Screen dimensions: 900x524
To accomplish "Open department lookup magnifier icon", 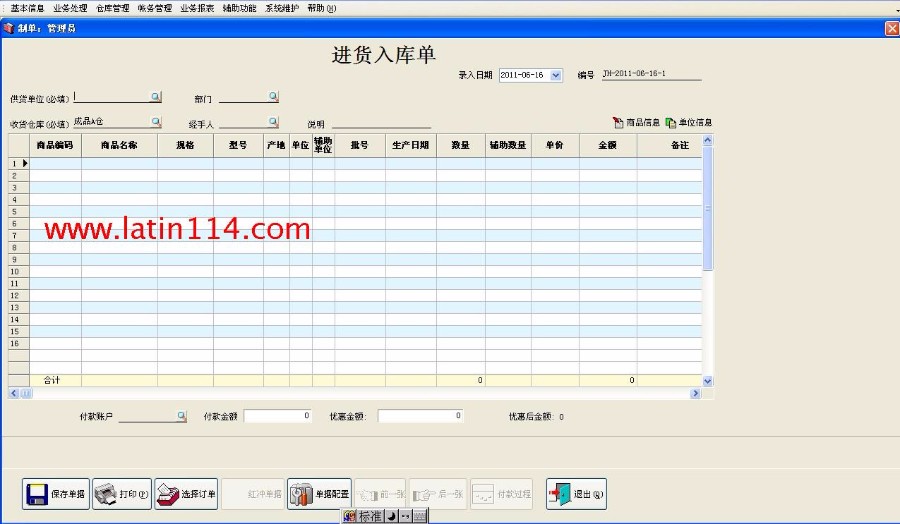I will coord(274,96).
